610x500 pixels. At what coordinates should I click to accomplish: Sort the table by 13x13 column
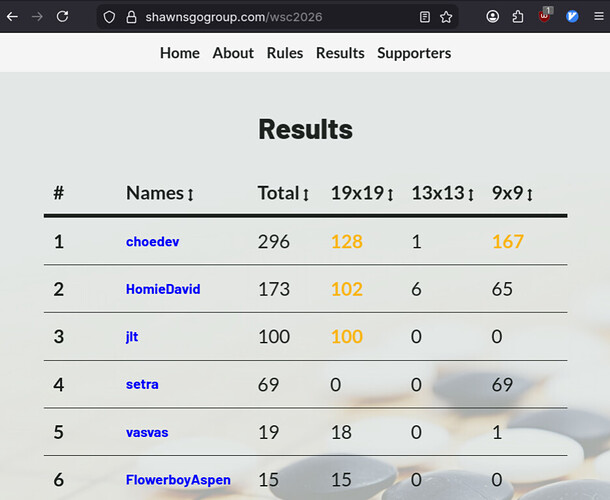tap(443, 193)
